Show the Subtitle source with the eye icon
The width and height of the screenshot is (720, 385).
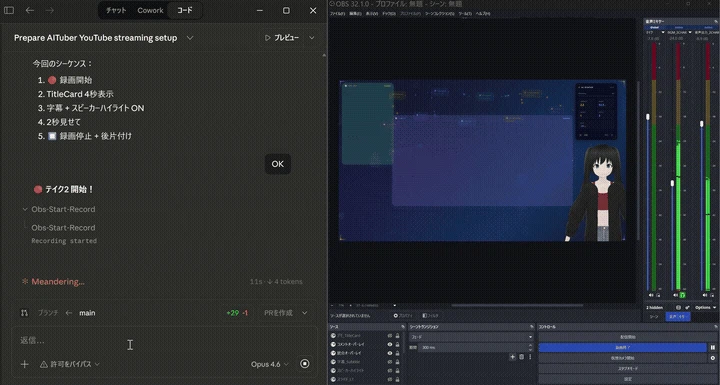click(390, 362)
